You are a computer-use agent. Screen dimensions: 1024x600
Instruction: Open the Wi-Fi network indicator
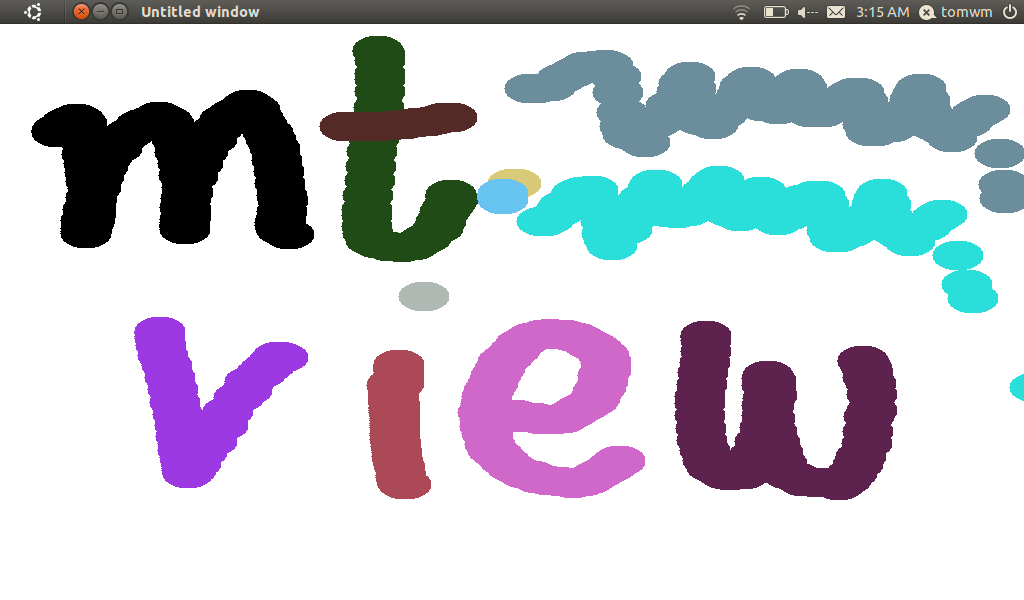point(741,12)
